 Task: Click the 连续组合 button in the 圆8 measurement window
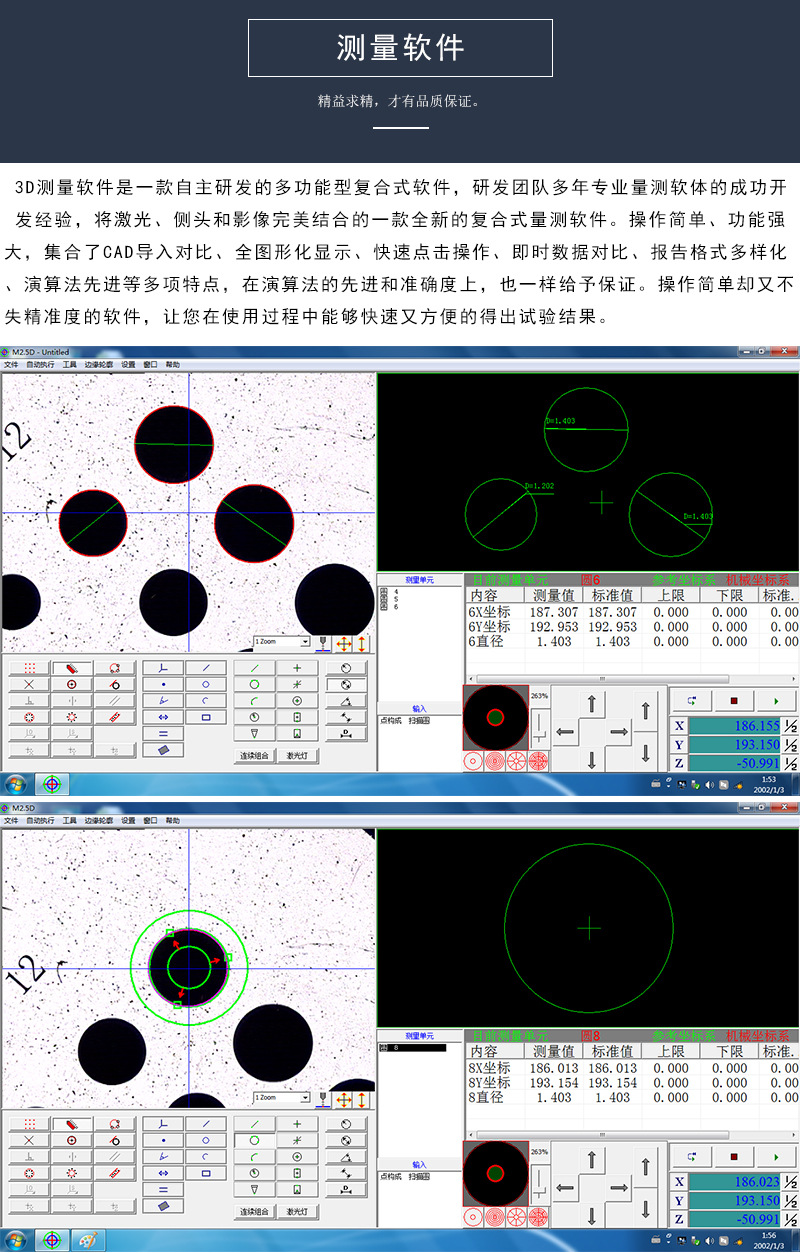254,1211
